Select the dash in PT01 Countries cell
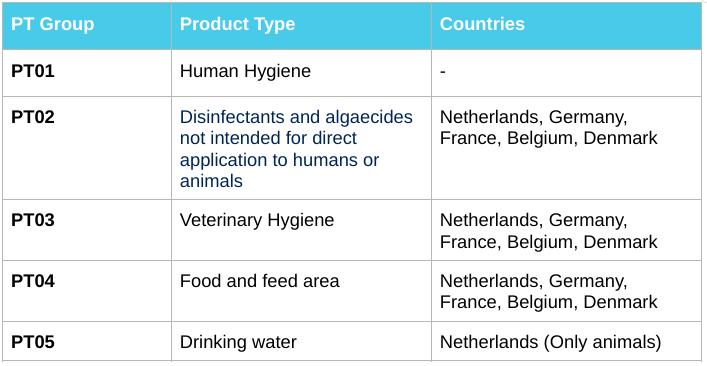This screenshot has width=707, height=366. 443,72
